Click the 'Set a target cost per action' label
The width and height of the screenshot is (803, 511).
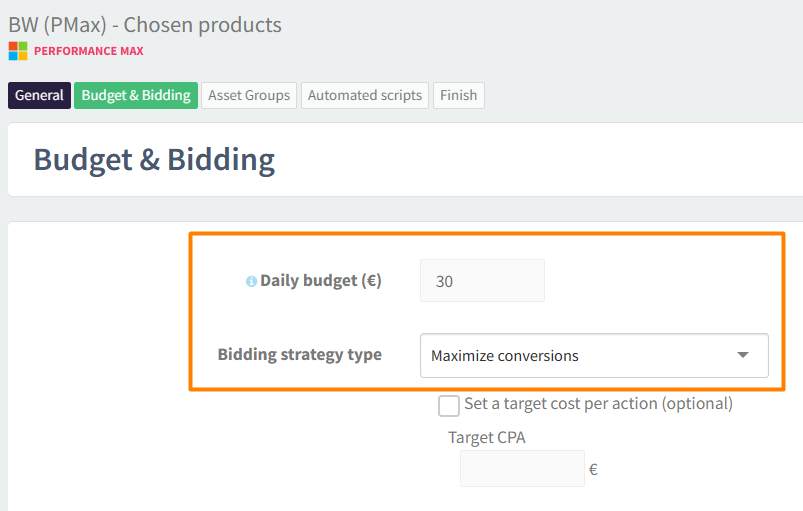tap(598, 404)
